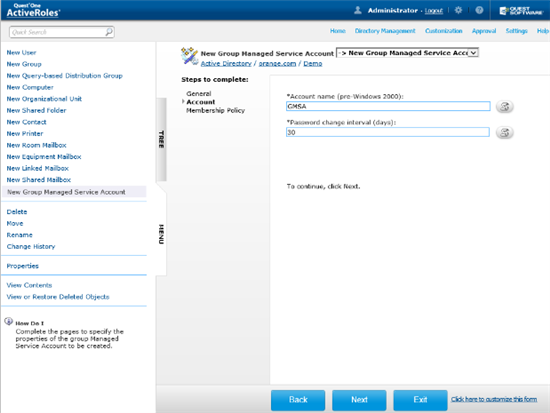This screenshot has height=413, width=550.
Task: Click the settings gear icon in header
Action: 458,10
